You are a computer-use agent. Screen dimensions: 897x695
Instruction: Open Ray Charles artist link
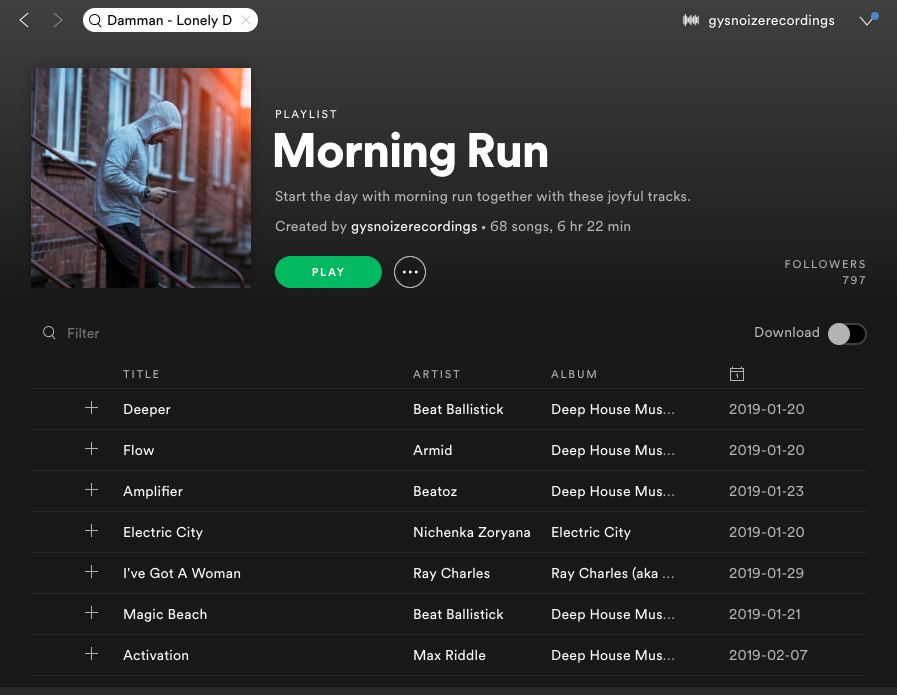pyautogui.click(x=451, y=573)
